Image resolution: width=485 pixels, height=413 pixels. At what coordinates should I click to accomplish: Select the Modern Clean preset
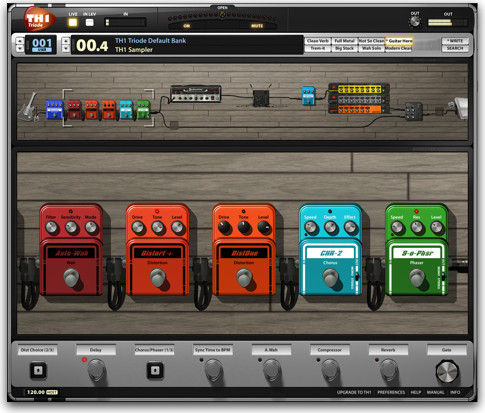click(398, 48)
